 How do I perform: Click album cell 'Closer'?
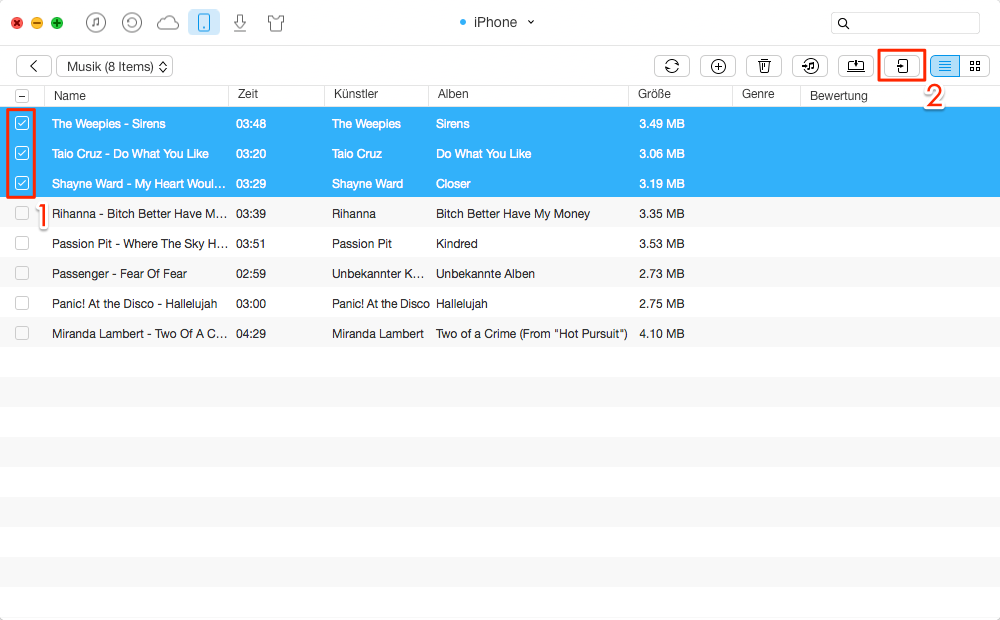[x=453, y=184]
